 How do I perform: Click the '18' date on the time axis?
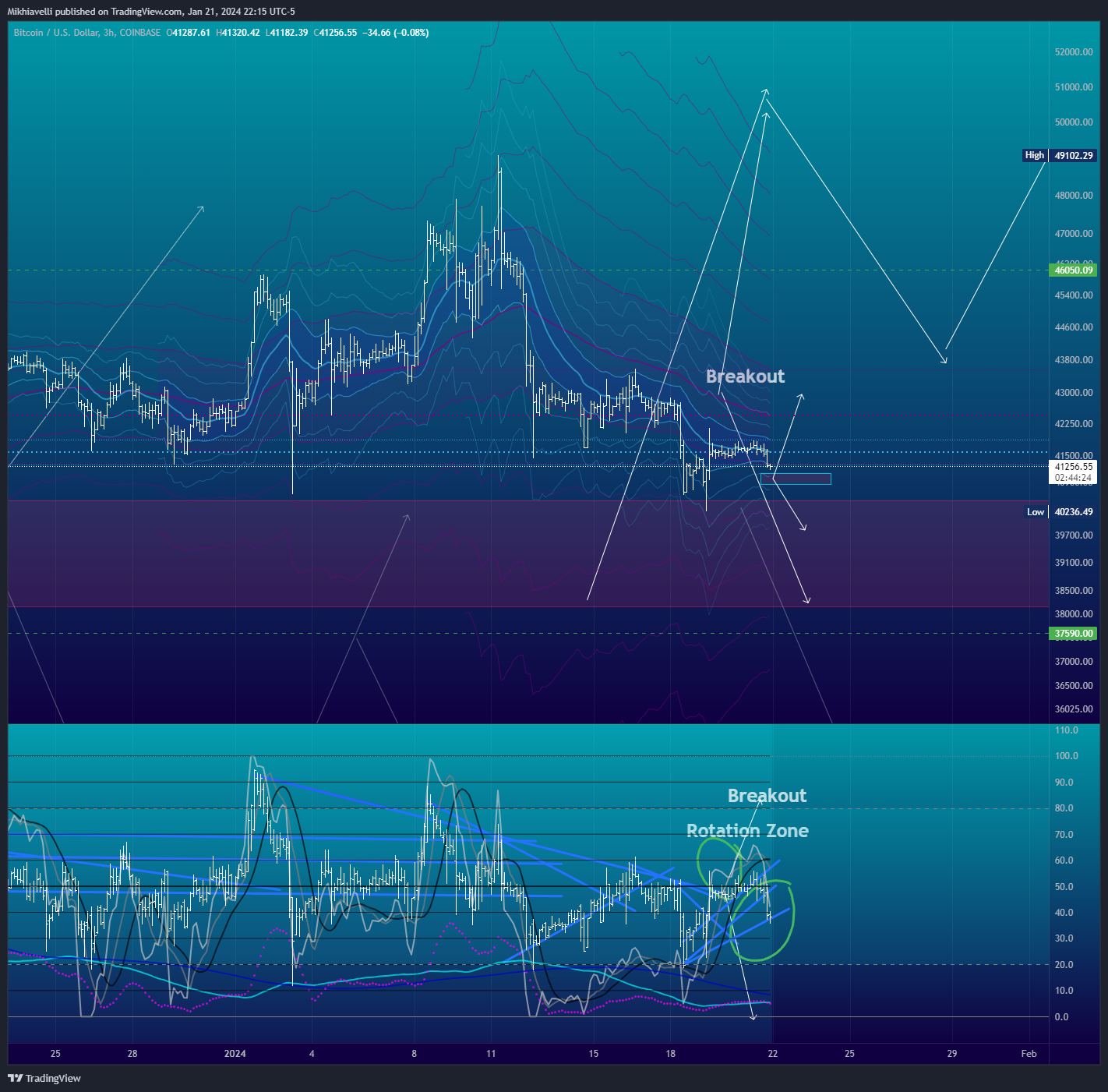coord(671,1054)
